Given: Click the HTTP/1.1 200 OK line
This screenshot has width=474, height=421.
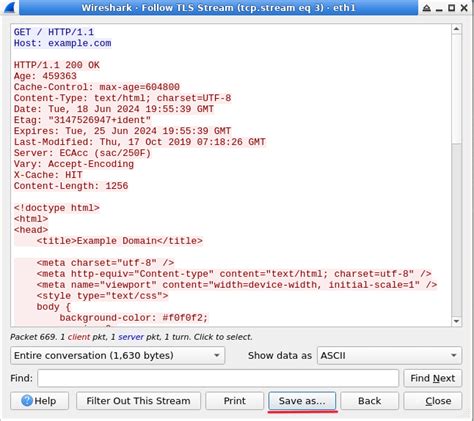Looking at the screenshot, I should pyautogui.click(x=57, y=65).
